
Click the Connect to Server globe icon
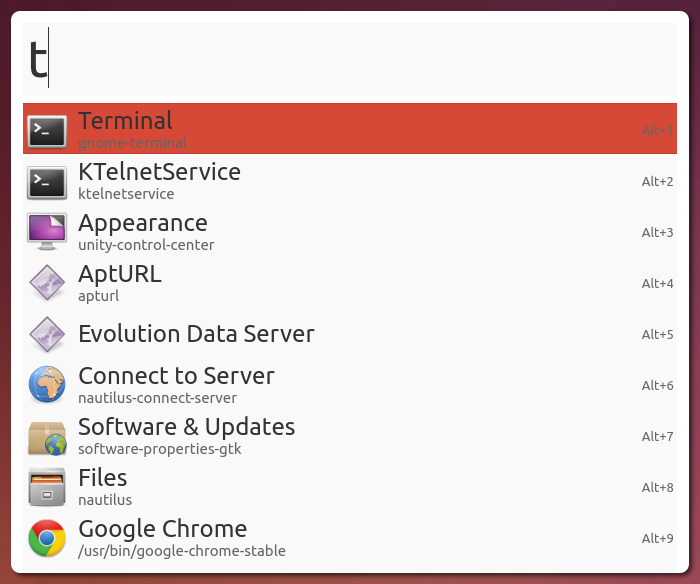pos(47,385)
